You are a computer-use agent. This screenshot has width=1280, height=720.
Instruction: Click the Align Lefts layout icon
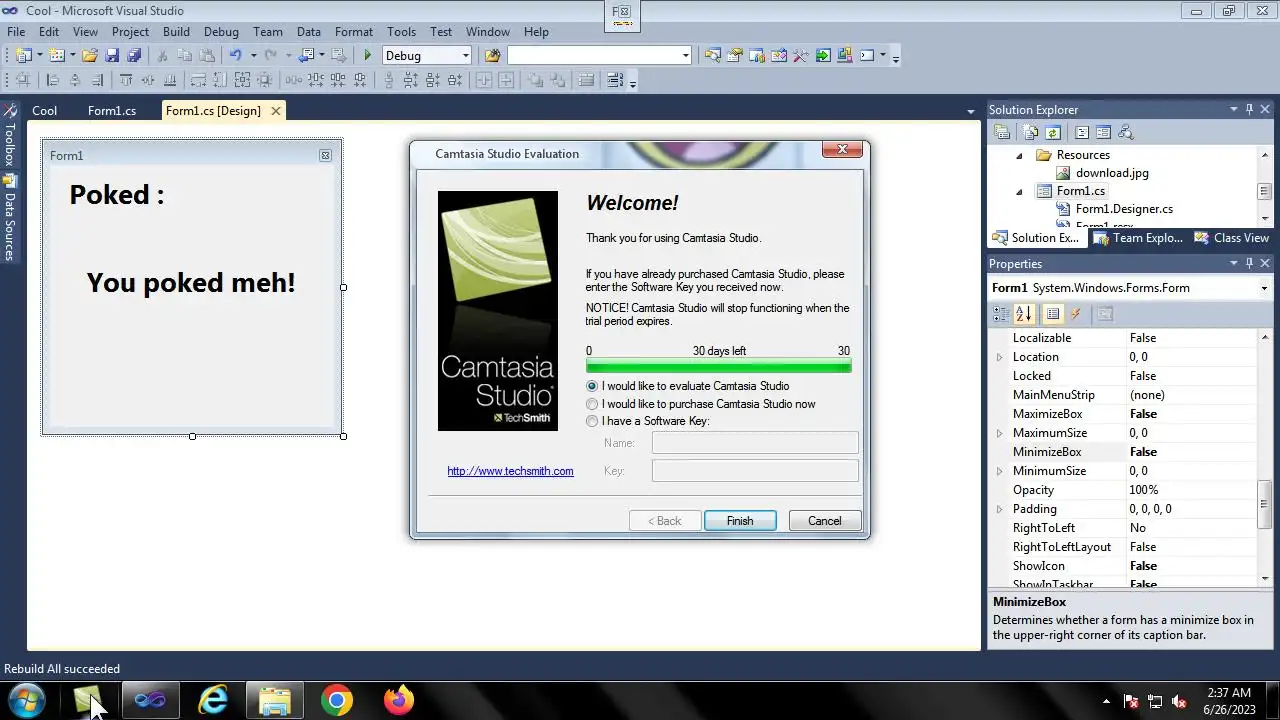point(52,80)
